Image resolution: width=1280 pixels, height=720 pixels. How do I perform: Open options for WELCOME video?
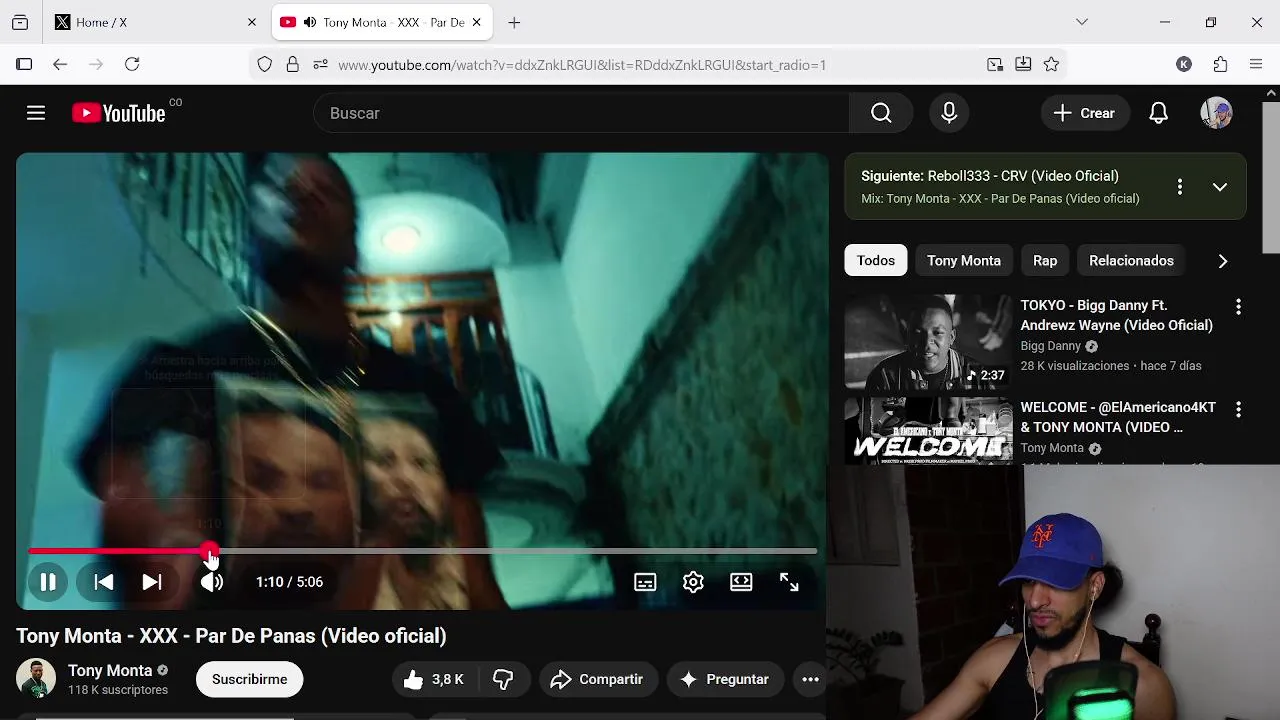click(1238, 409)
